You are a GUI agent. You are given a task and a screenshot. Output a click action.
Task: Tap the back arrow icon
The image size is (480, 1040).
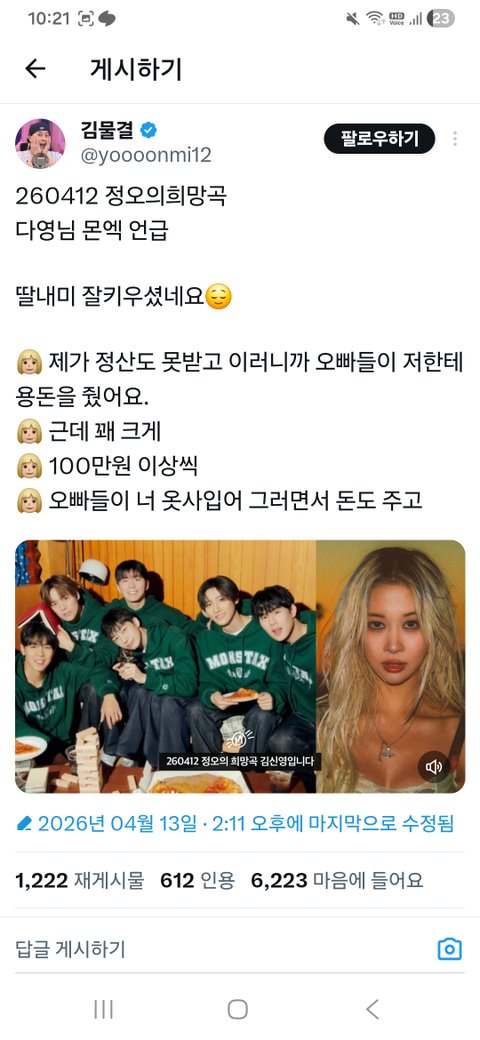35,68
